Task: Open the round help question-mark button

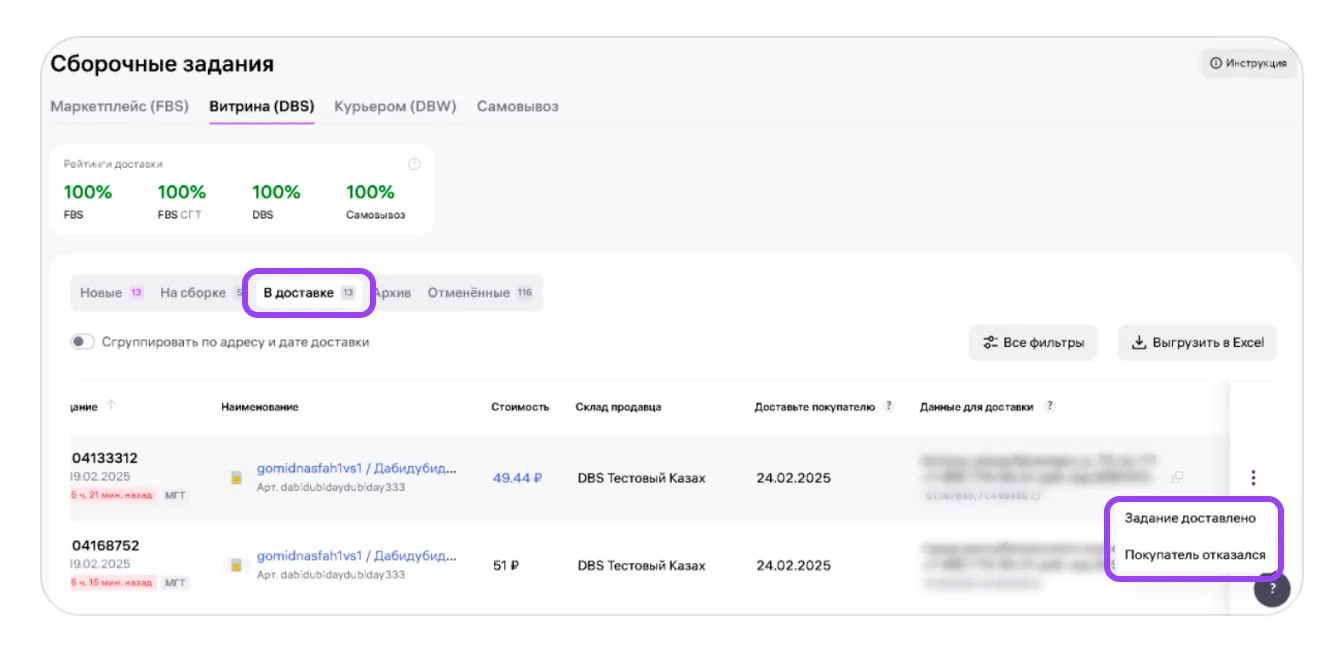Action: click(x=1272, y=589)
